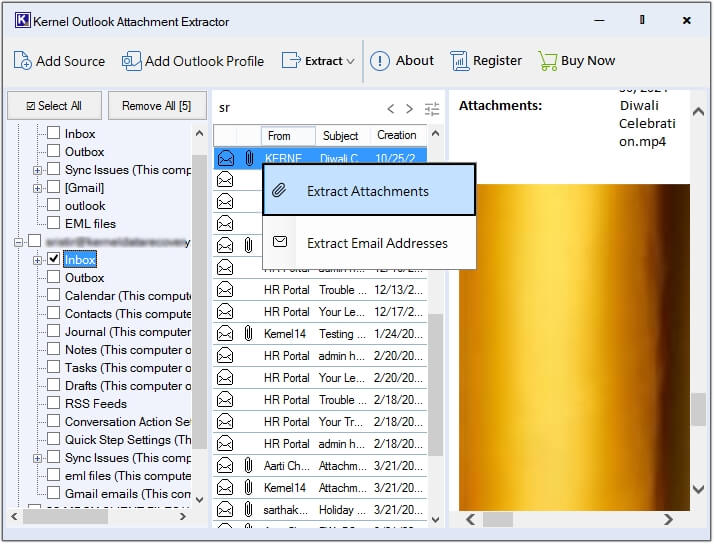This screenshot has height=544, width=714.
Task: Click envelope icon beside Extract Email Addresses
Action: click(x=280, y=241)
